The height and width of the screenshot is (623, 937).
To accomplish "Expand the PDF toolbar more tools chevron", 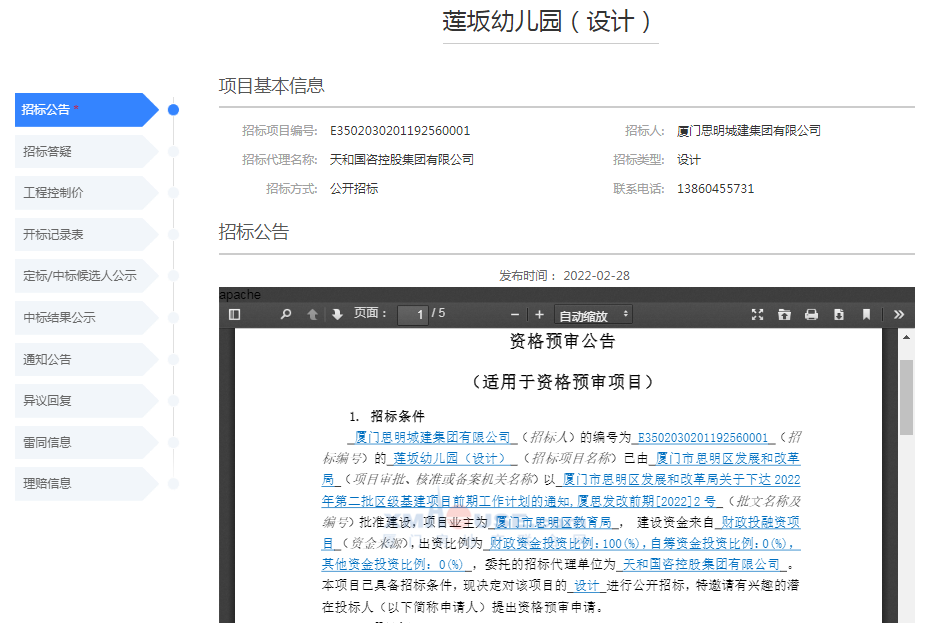I will tap(898, 314).
